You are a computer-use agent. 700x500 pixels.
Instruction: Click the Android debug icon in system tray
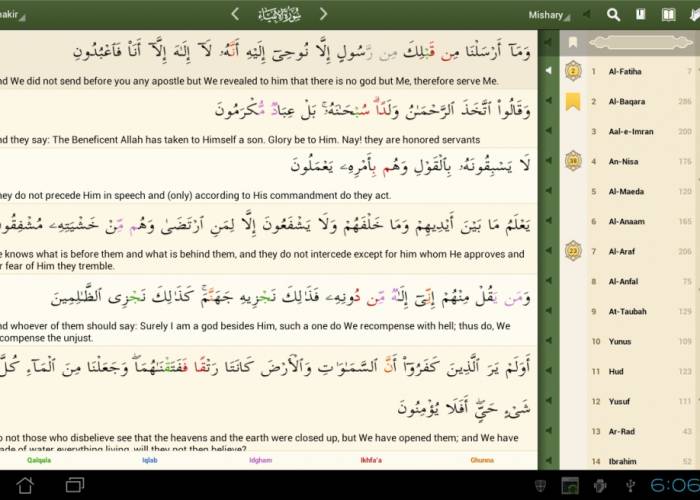click(600, 485)
